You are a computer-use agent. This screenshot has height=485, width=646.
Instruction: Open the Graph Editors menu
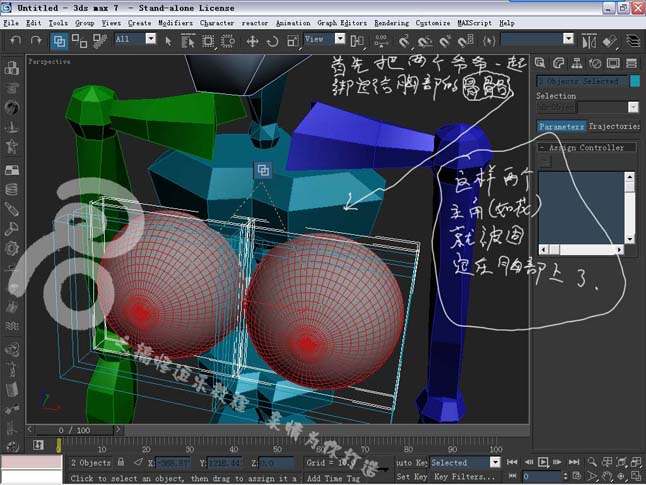click(342, 23)
